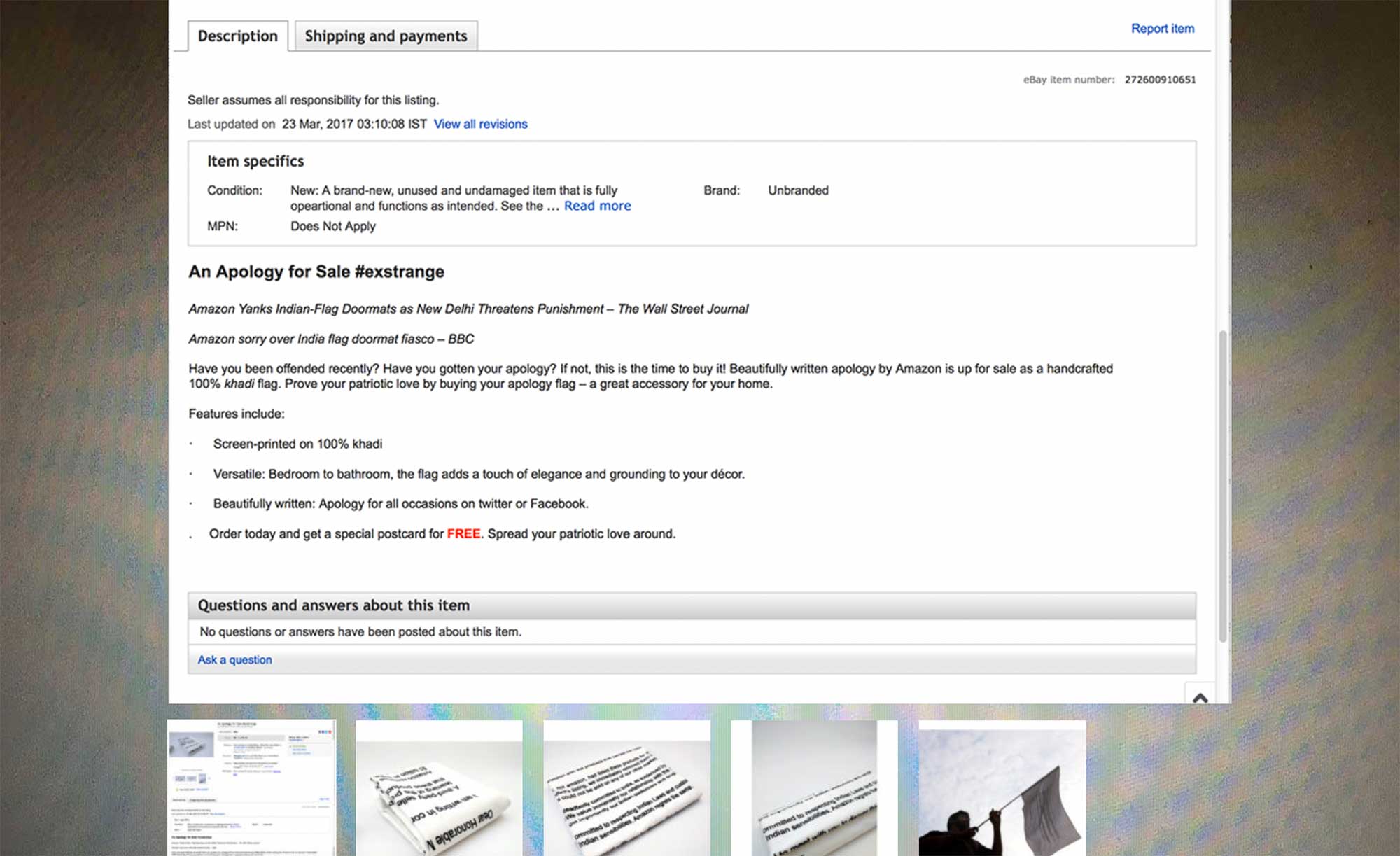
Task: Click the 'Features include:' line
Action: pyautogui.click(x=237, y=414)
